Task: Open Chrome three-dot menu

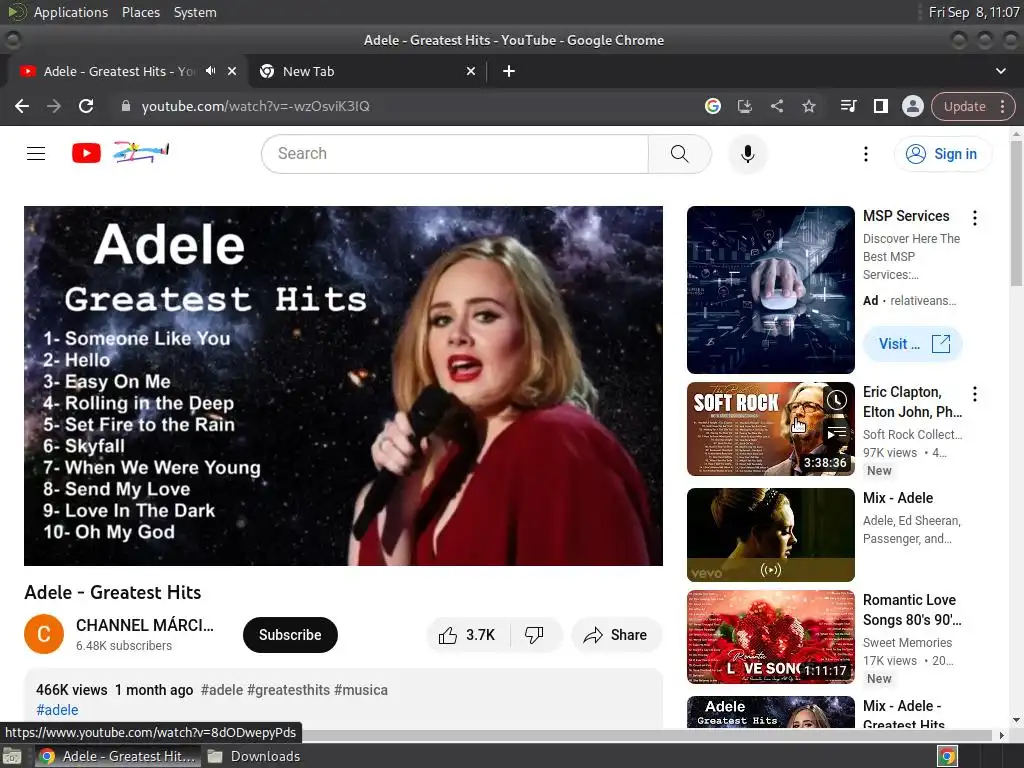Action: pyautogui.click(x=1002, y=106)
